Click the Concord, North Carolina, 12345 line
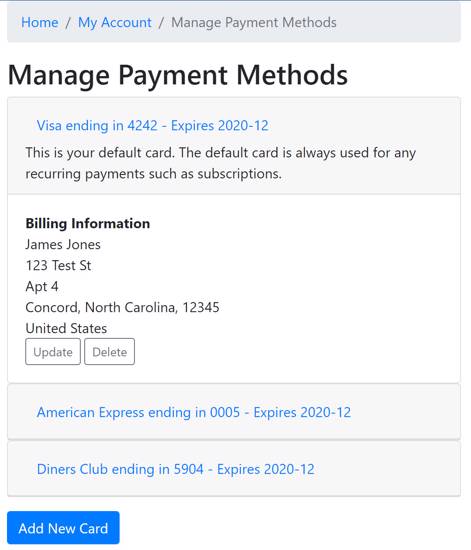This screenshot has width=471, height=550. click(x=122, y=308)
